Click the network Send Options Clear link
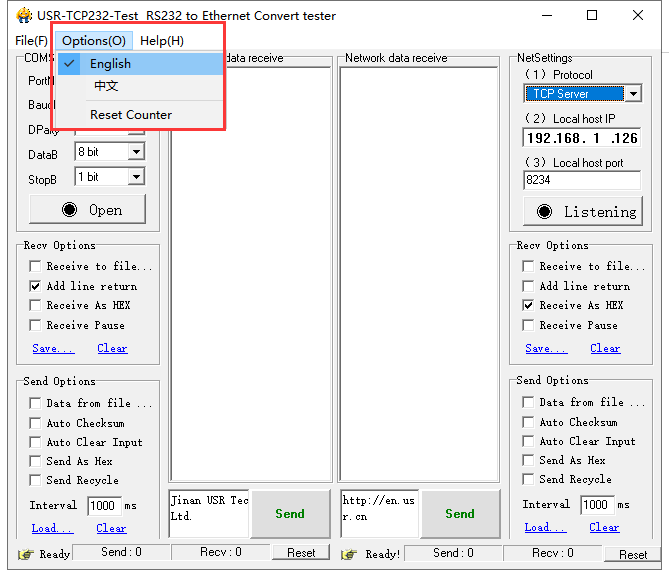Image resolution: width=669 pixels, height=577 pixels. (603, 527)
